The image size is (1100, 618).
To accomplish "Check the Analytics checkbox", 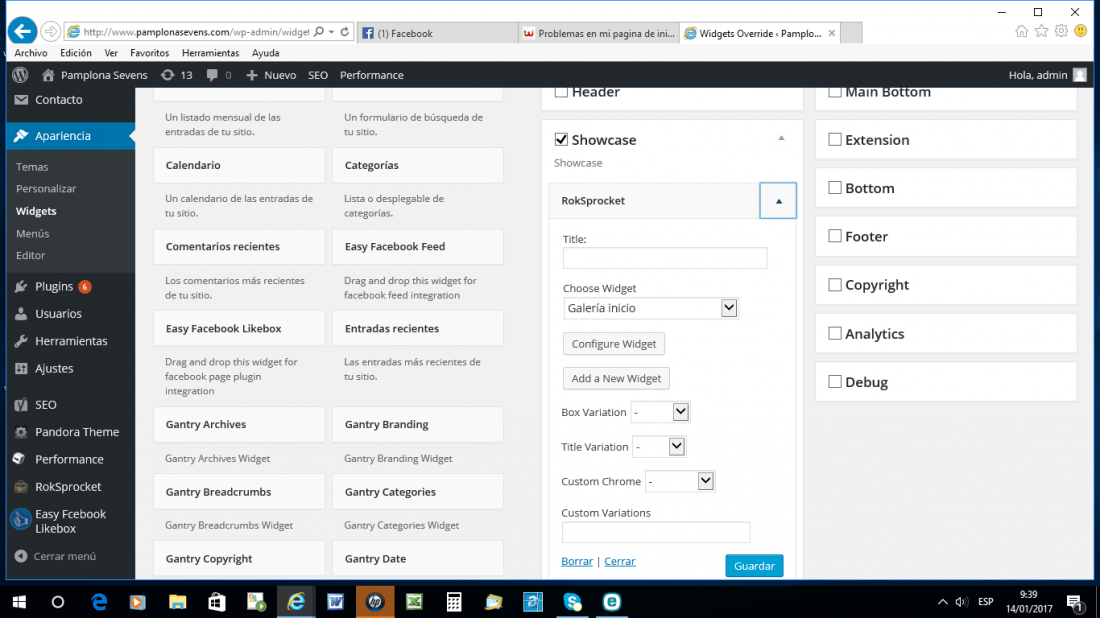I will coord(835,333).
